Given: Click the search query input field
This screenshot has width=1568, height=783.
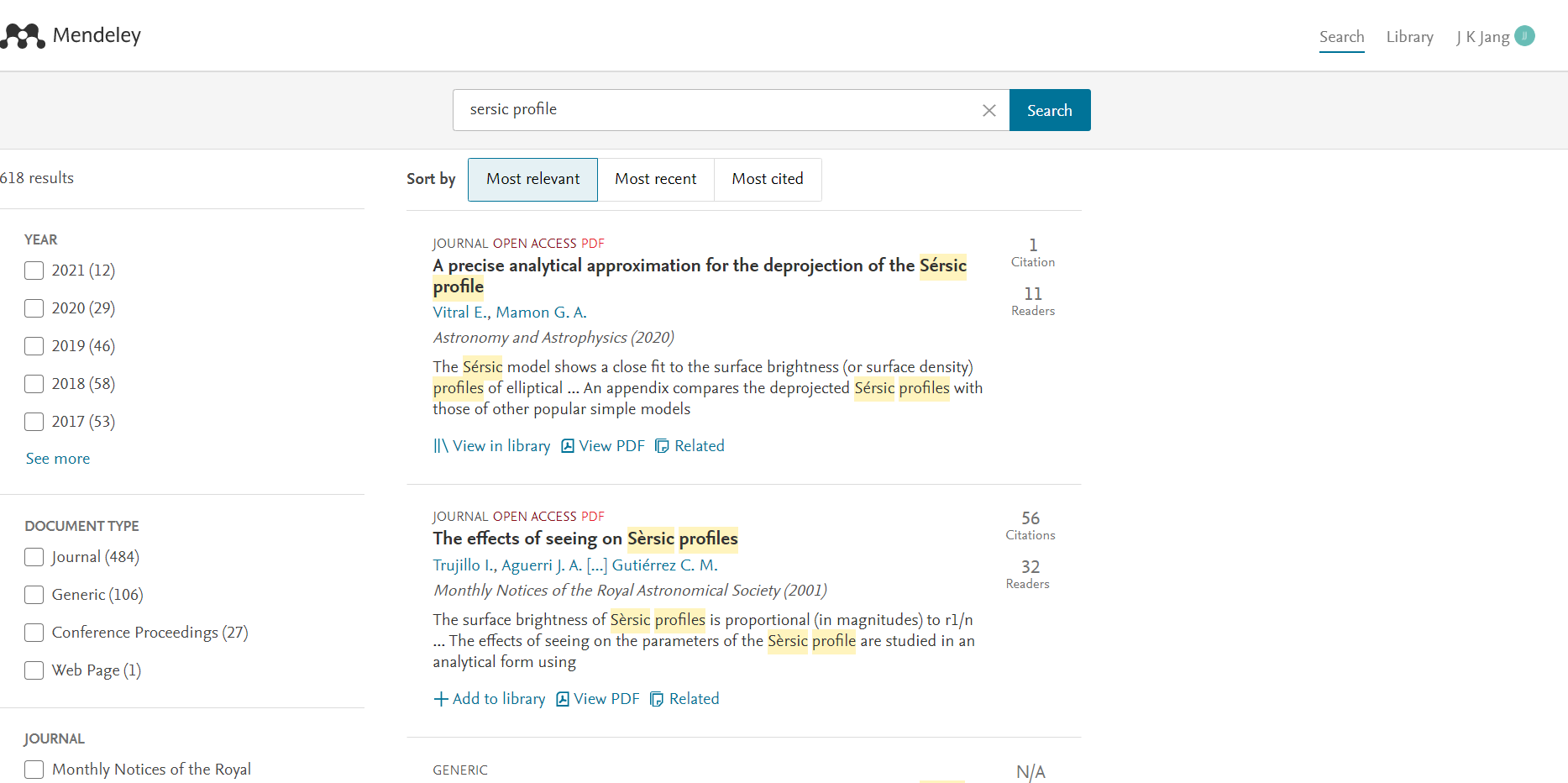Looking at the screenshot, I should (714, 110).
